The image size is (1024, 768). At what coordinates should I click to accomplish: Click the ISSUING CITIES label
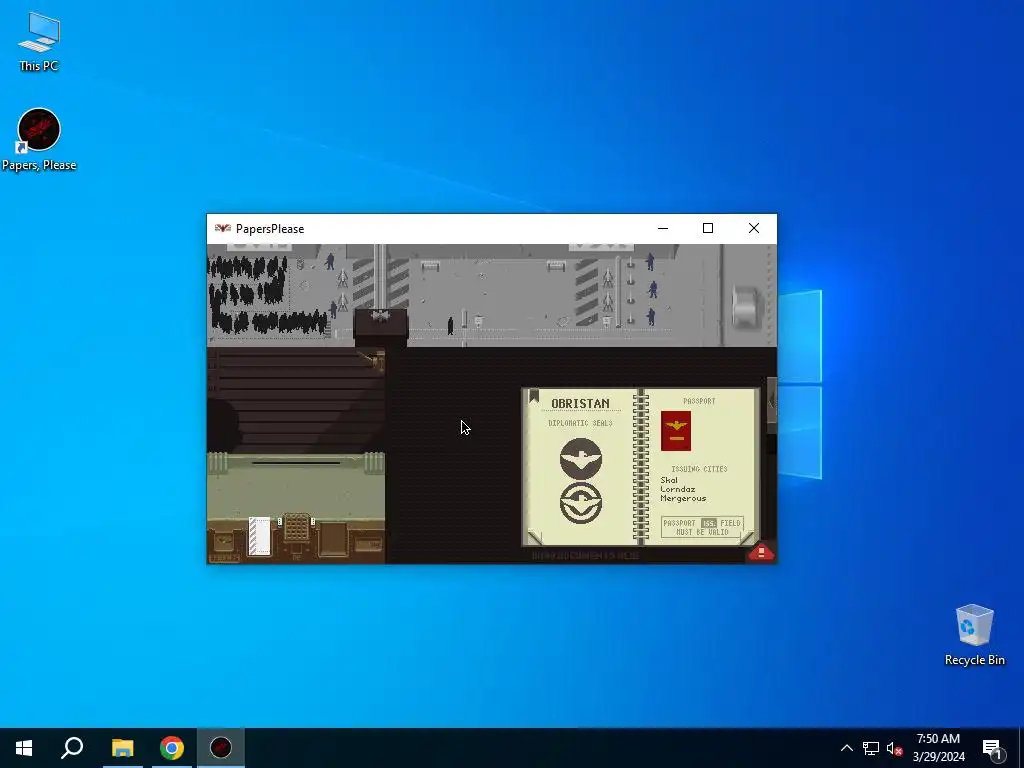699,469
